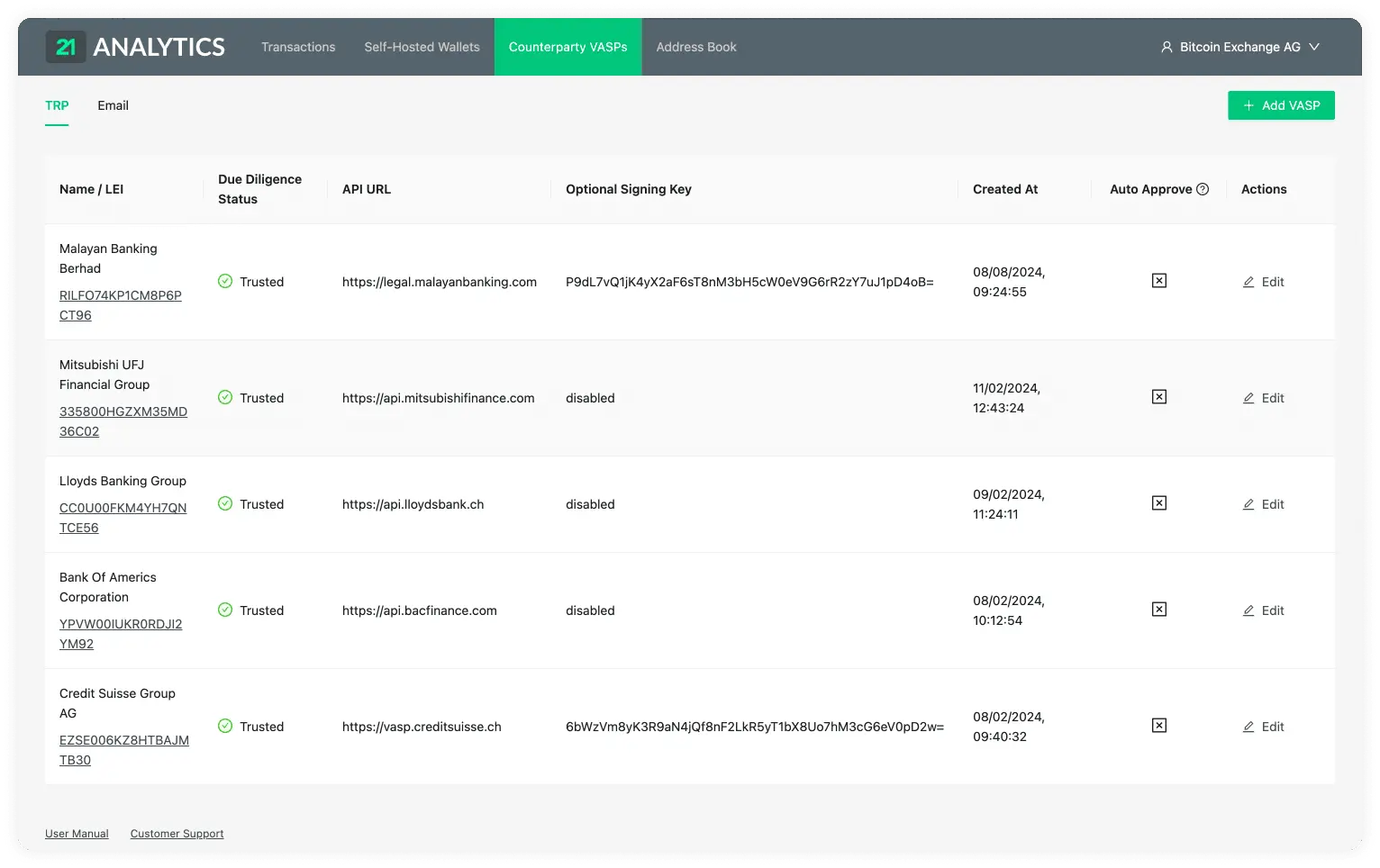Viewport: 1380px width, 868px height.
Task: Toggle Auto Approve for Mitsubishi UFJ Financial Group
Action: coord(1159,397)
